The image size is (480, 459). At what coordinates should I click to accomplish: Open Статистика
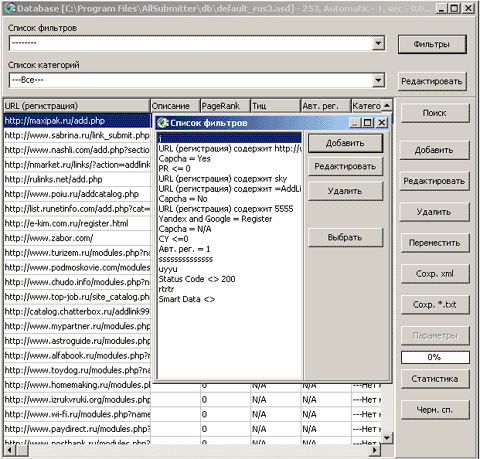(x=435, y=379)
